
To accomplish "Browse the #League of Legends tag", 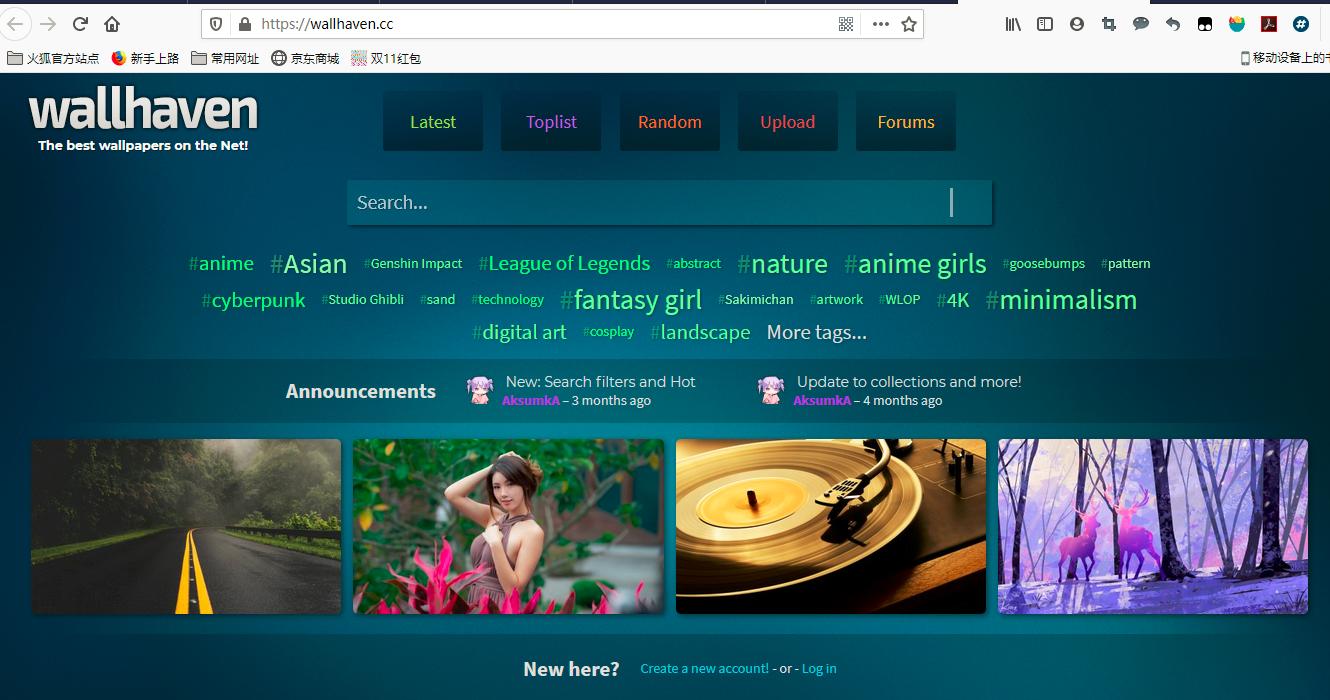I will pyautogui.click(x=564, y=264).
